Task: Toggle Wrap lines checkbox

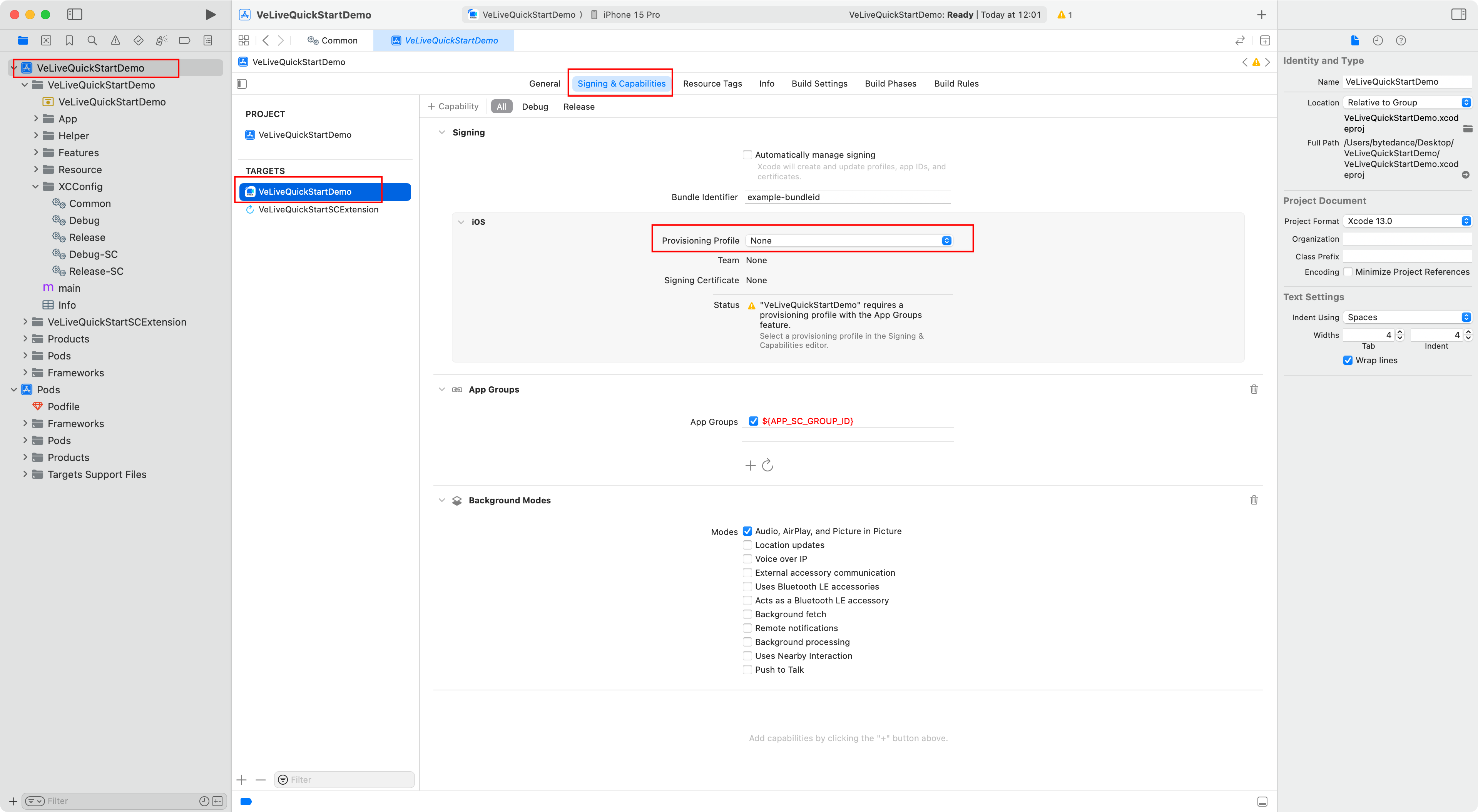Action: click(x=1348, y=360)
